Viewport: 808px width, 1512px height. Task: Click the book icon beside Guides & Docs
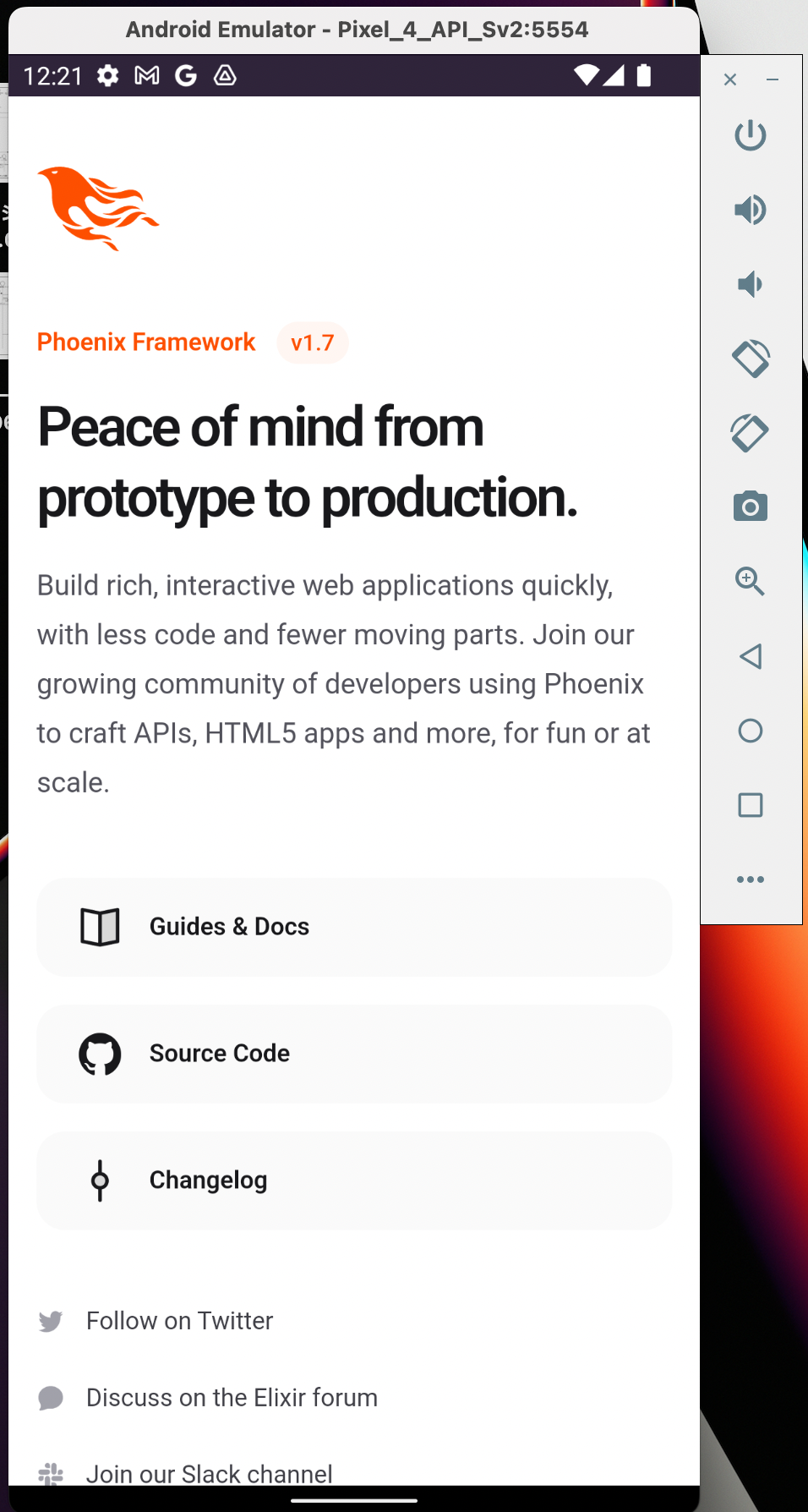click(x=100, y=927)
